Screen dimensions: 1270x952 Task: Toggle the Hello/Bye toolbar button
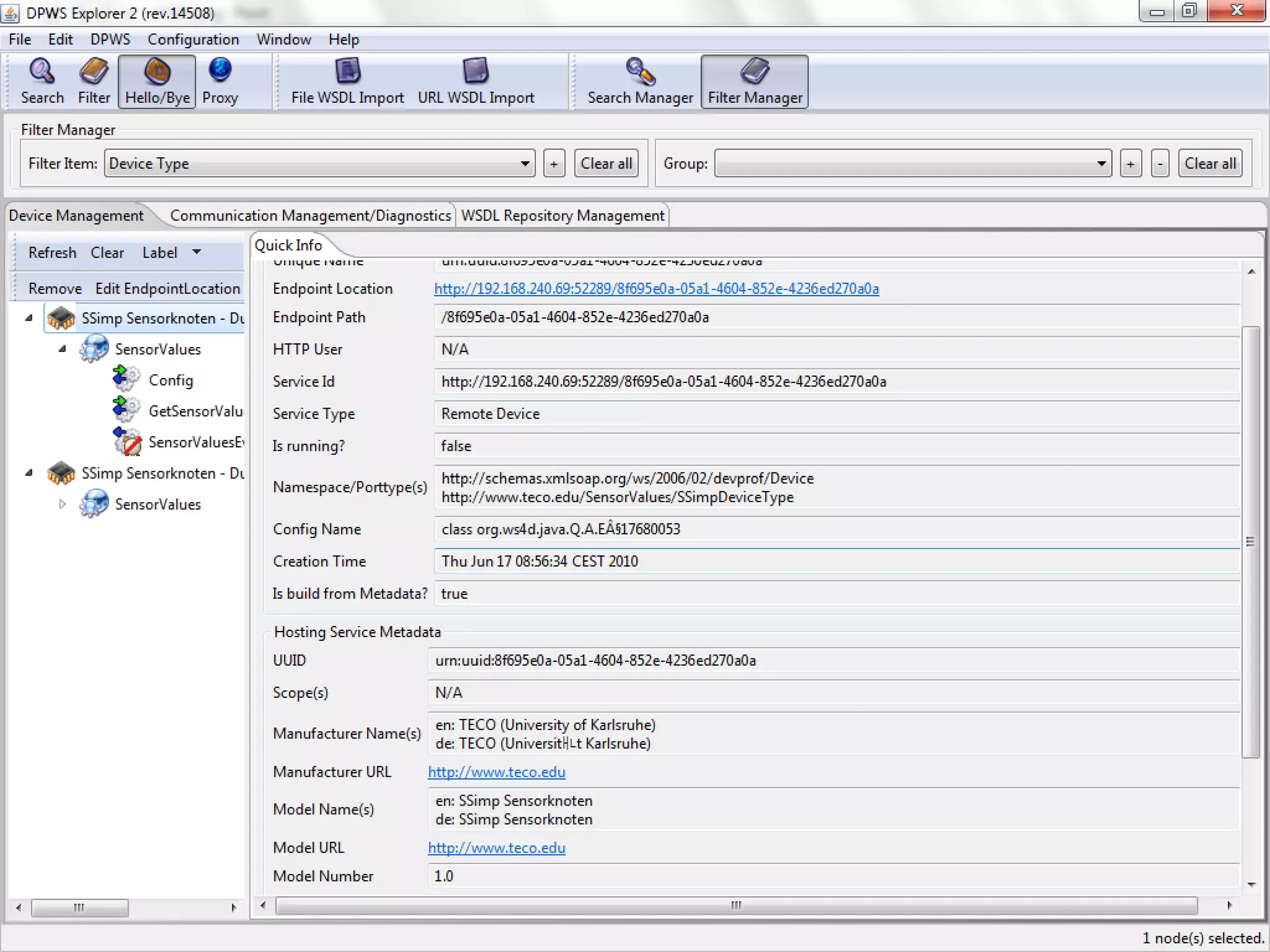point(157,81)
